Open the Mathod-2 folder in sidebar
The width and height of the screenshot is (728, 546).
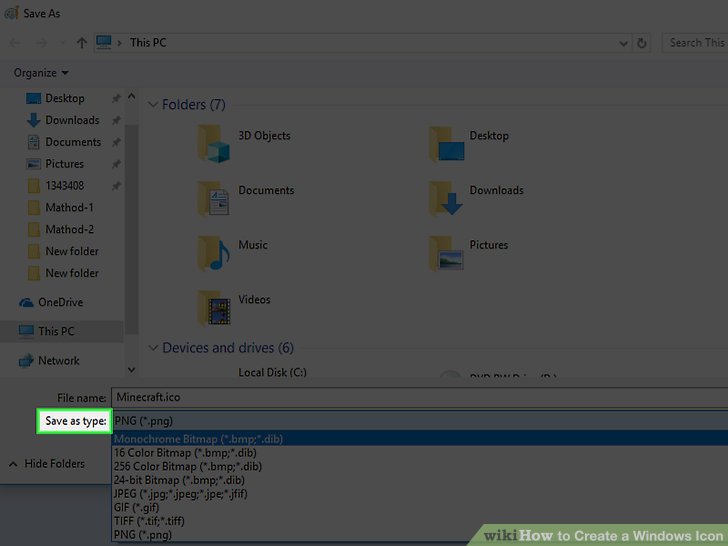69,229
